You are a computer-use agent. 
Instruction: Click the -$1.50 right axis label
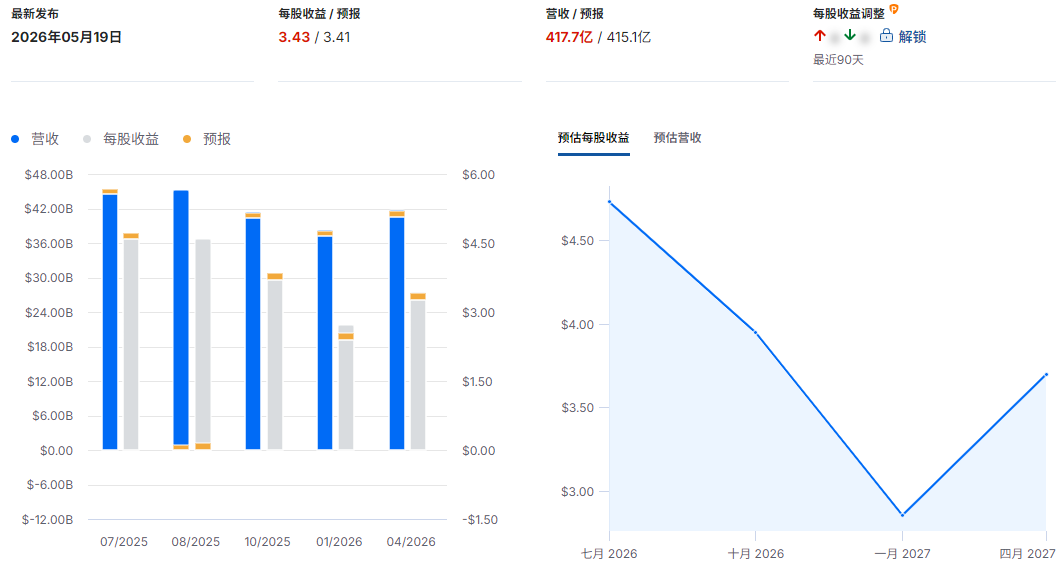pos(478,520)
